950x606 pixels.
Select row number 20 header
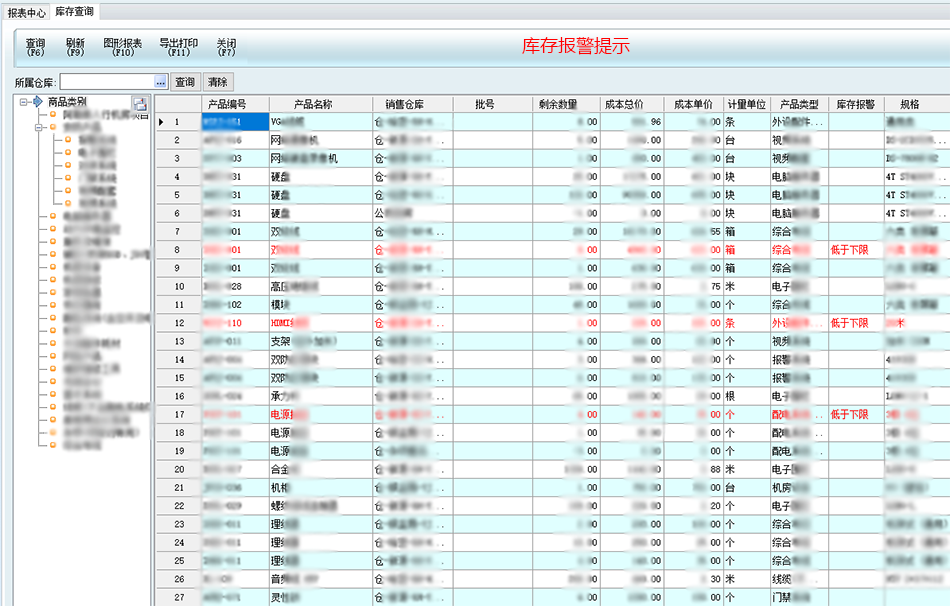click(x=178, y=470)
